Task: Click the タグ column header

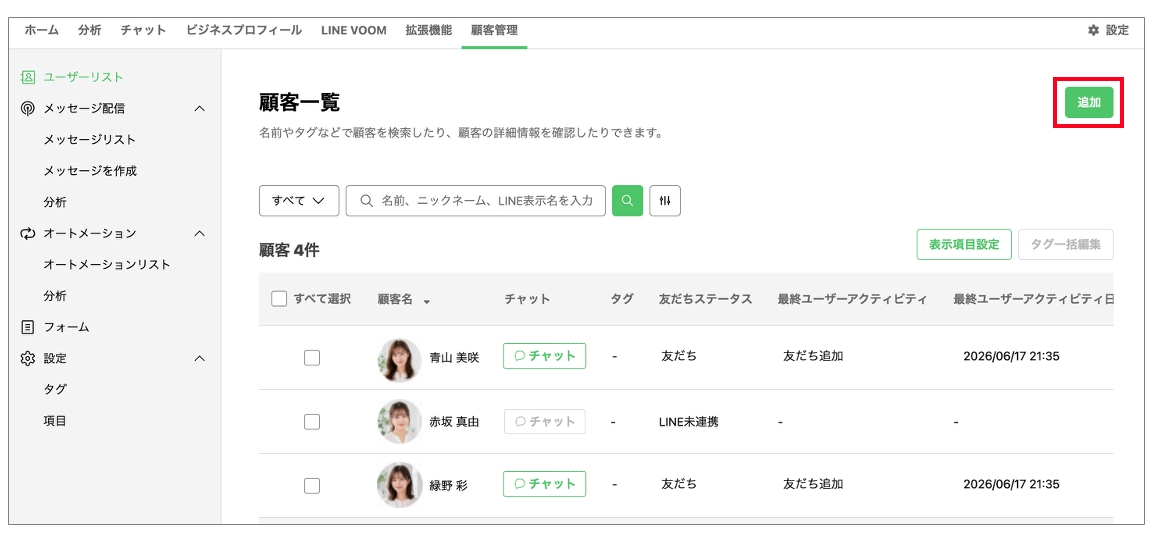Action: (x=621, y=299)
